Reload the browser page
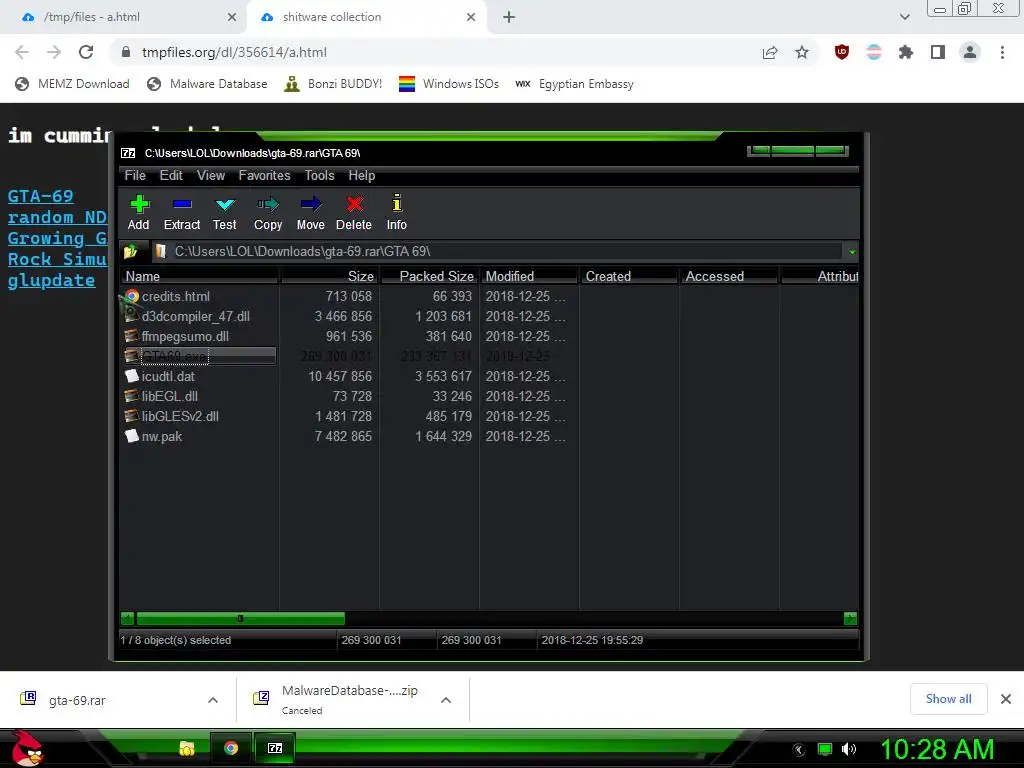1024x768 pixels. pos(86,52)
